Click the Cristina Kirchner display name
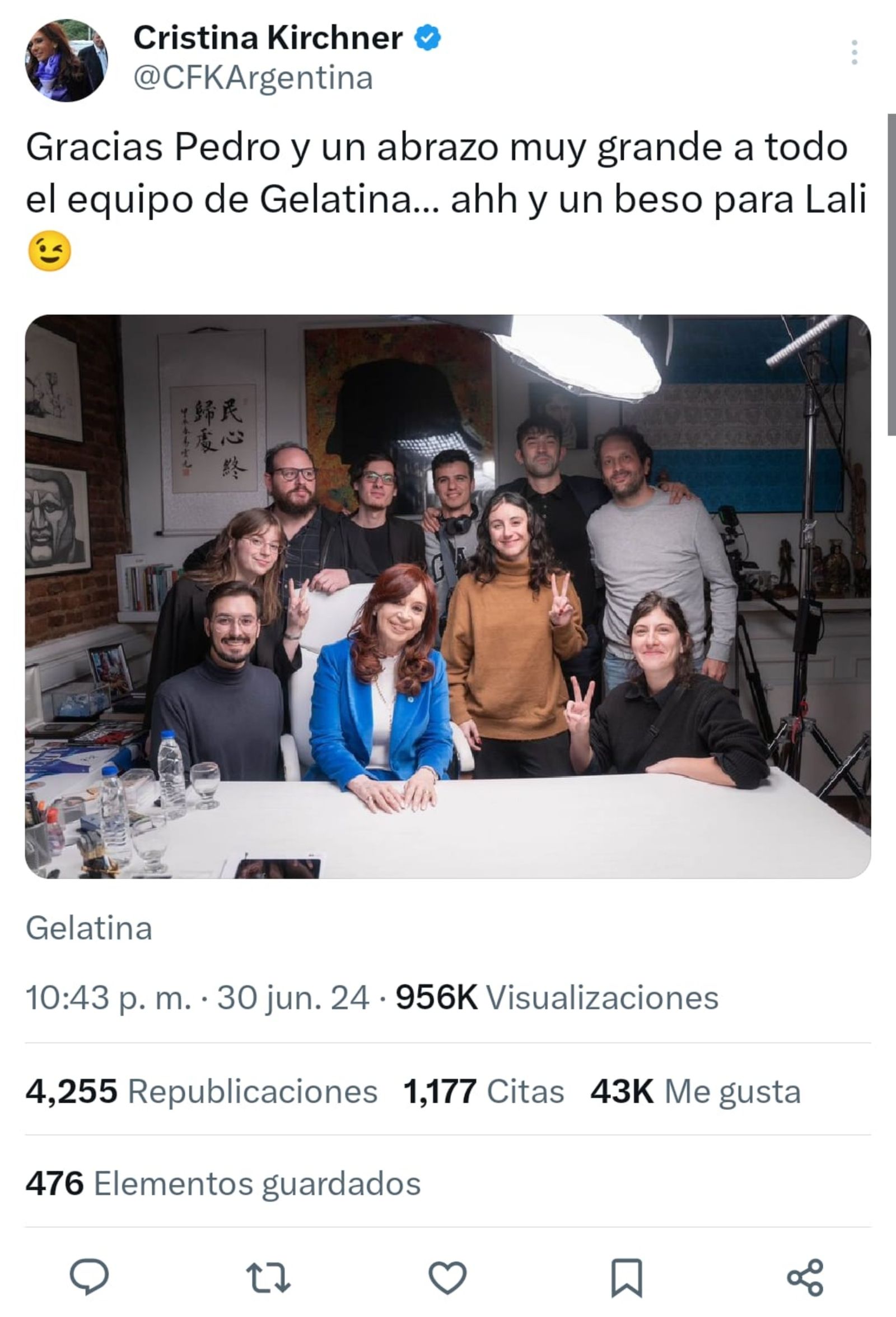896x1317 pixels. coord(267,39)
